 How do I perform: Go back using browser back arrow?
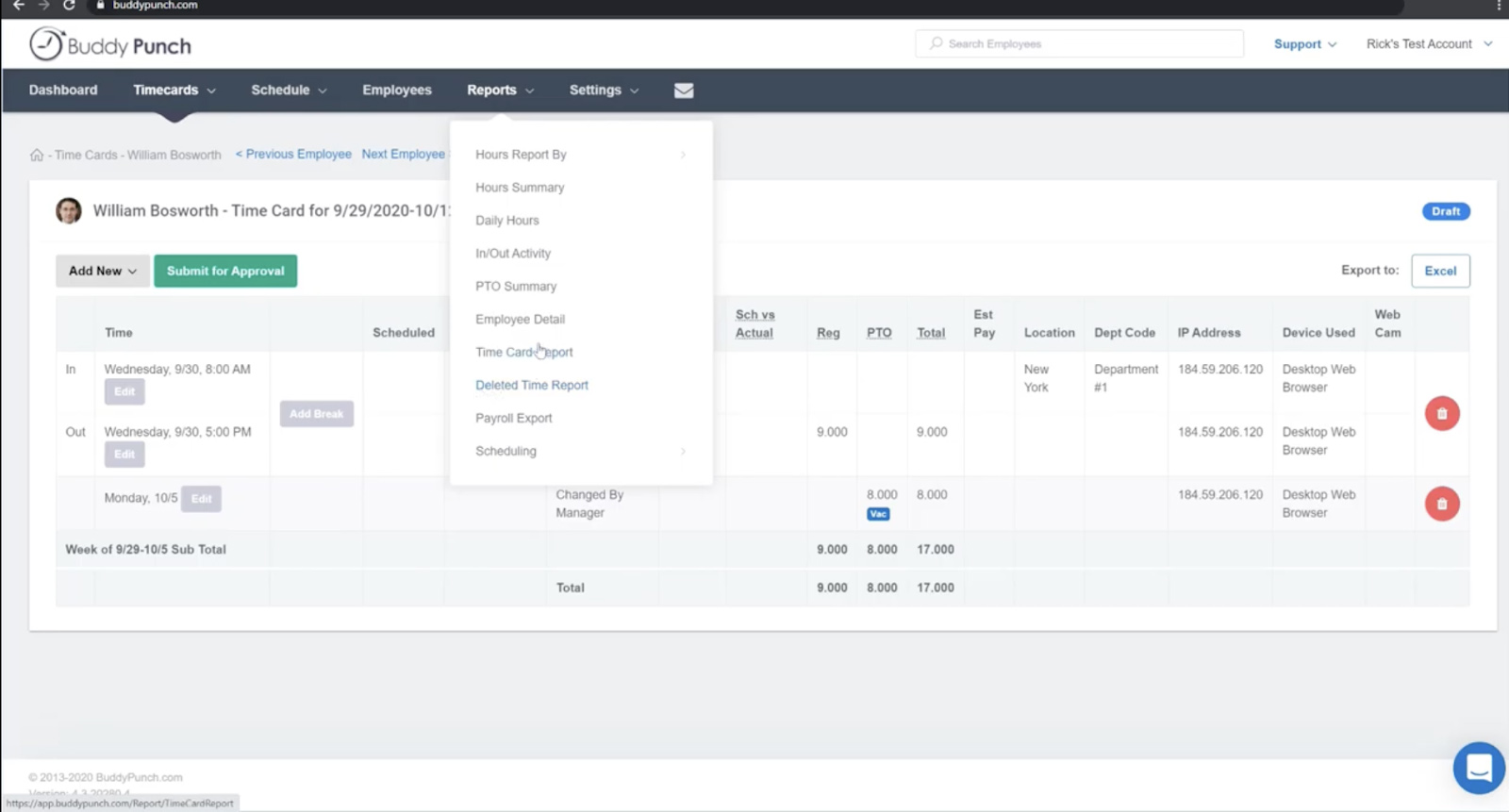click(18, 6)
